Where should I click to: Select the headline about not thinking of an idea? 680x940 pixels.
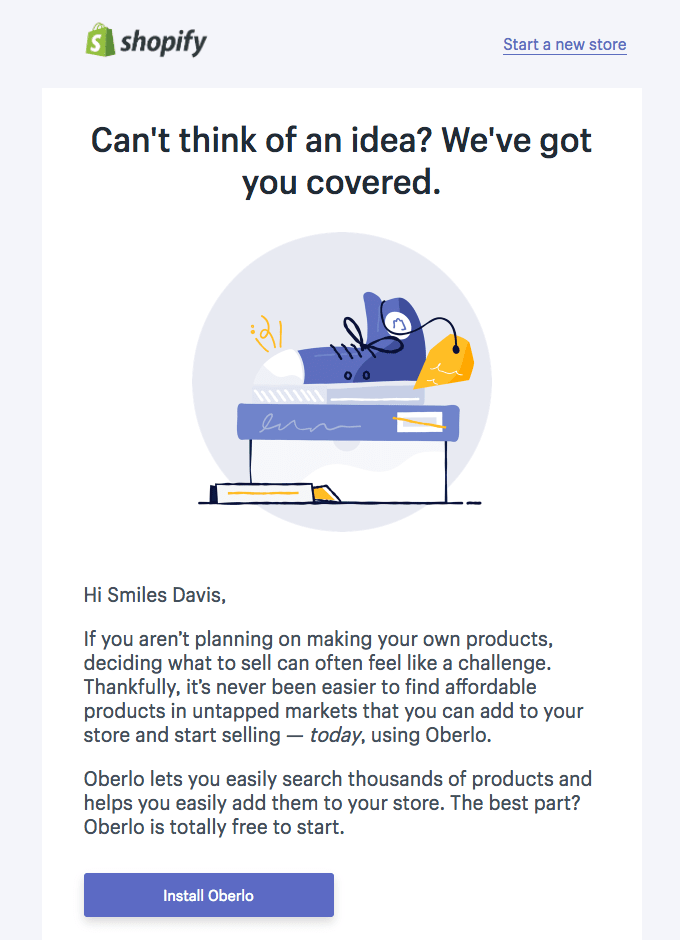[340, 162]
